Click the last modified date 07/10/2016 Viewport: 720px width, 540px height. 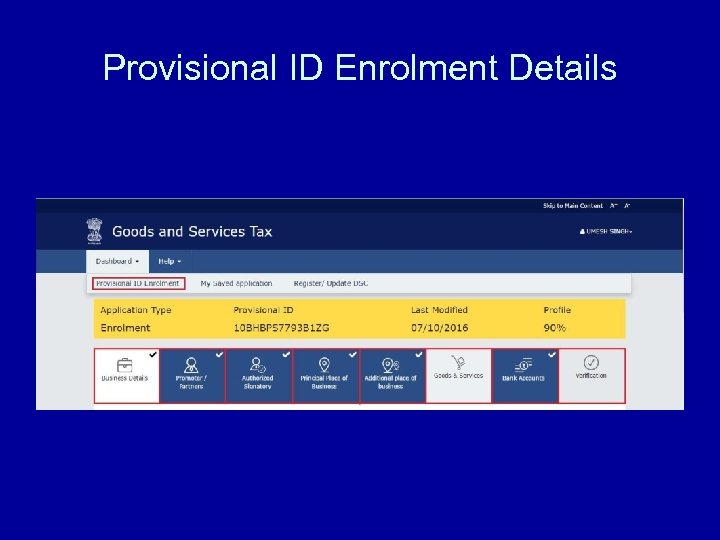pyautogui.click(x=439, y=328)
